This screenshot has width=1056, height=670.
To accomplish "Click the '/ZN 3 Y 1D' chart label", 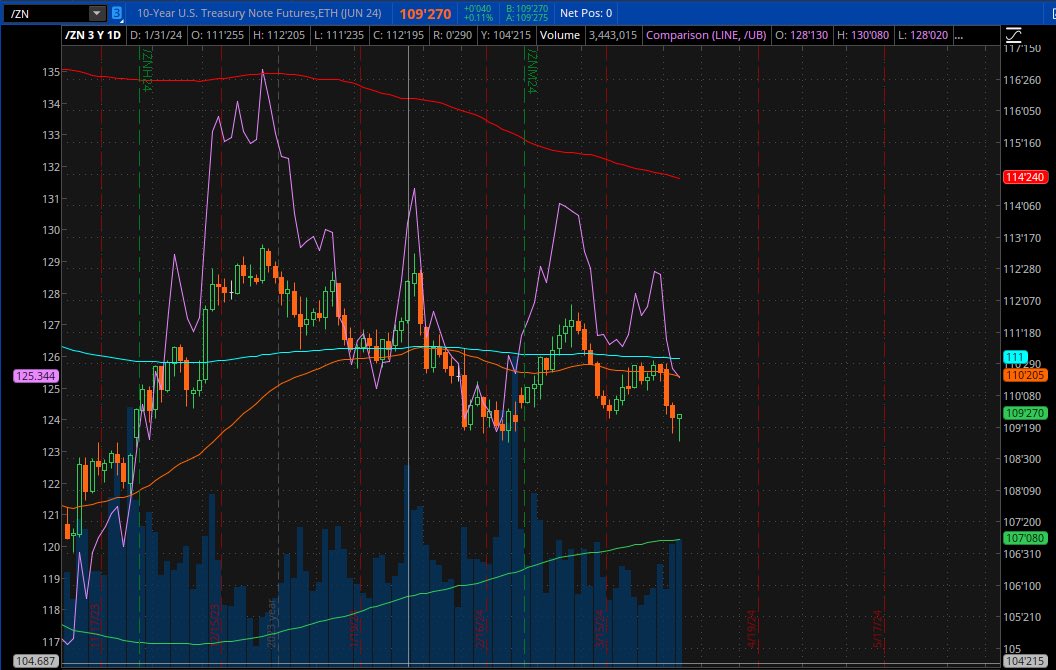I will [93, 35].
